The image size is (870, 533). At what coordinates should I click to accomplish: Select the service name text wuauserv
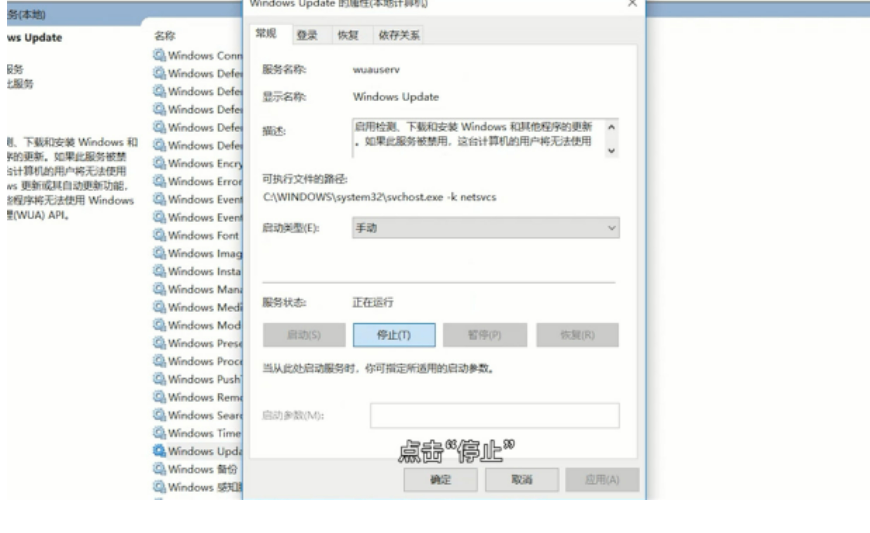pyautogui.click(x=376, y=69)
